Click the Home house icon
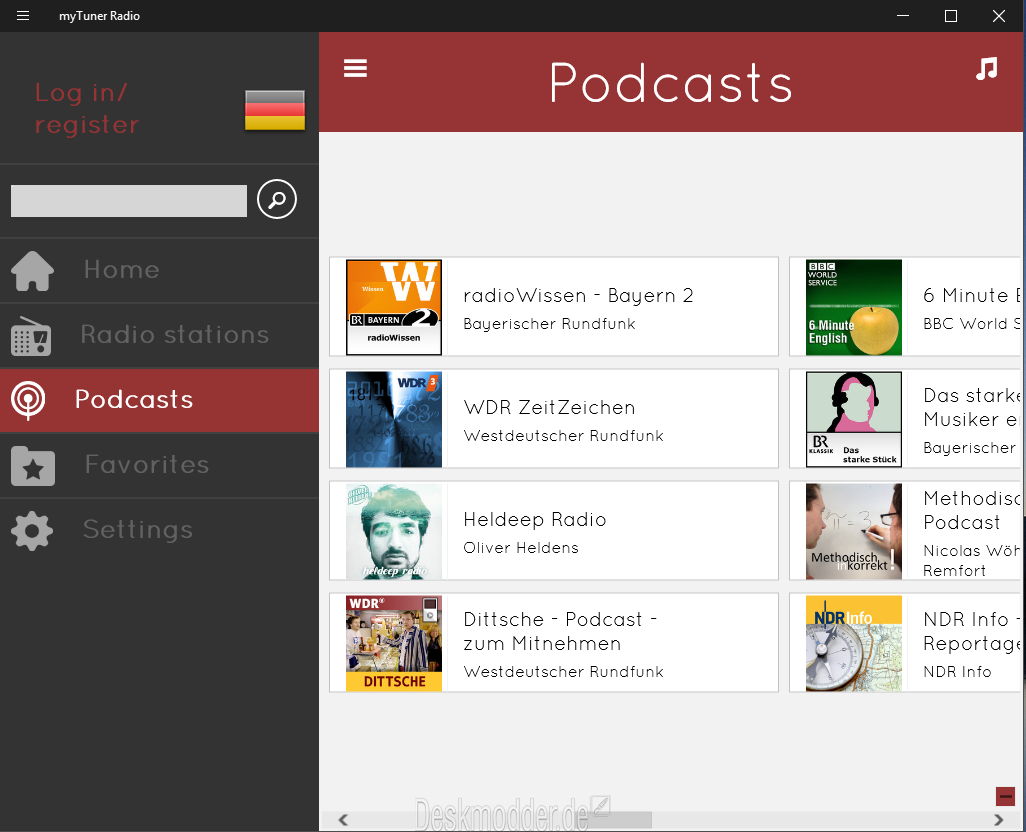 [33, 270]
